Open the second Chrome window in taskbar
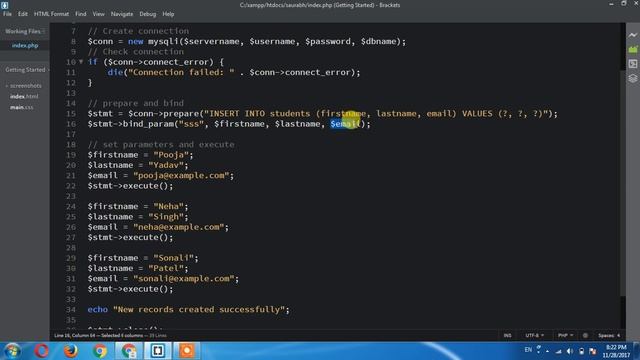This screenshot has width=640, height=360. pos(129,351)
